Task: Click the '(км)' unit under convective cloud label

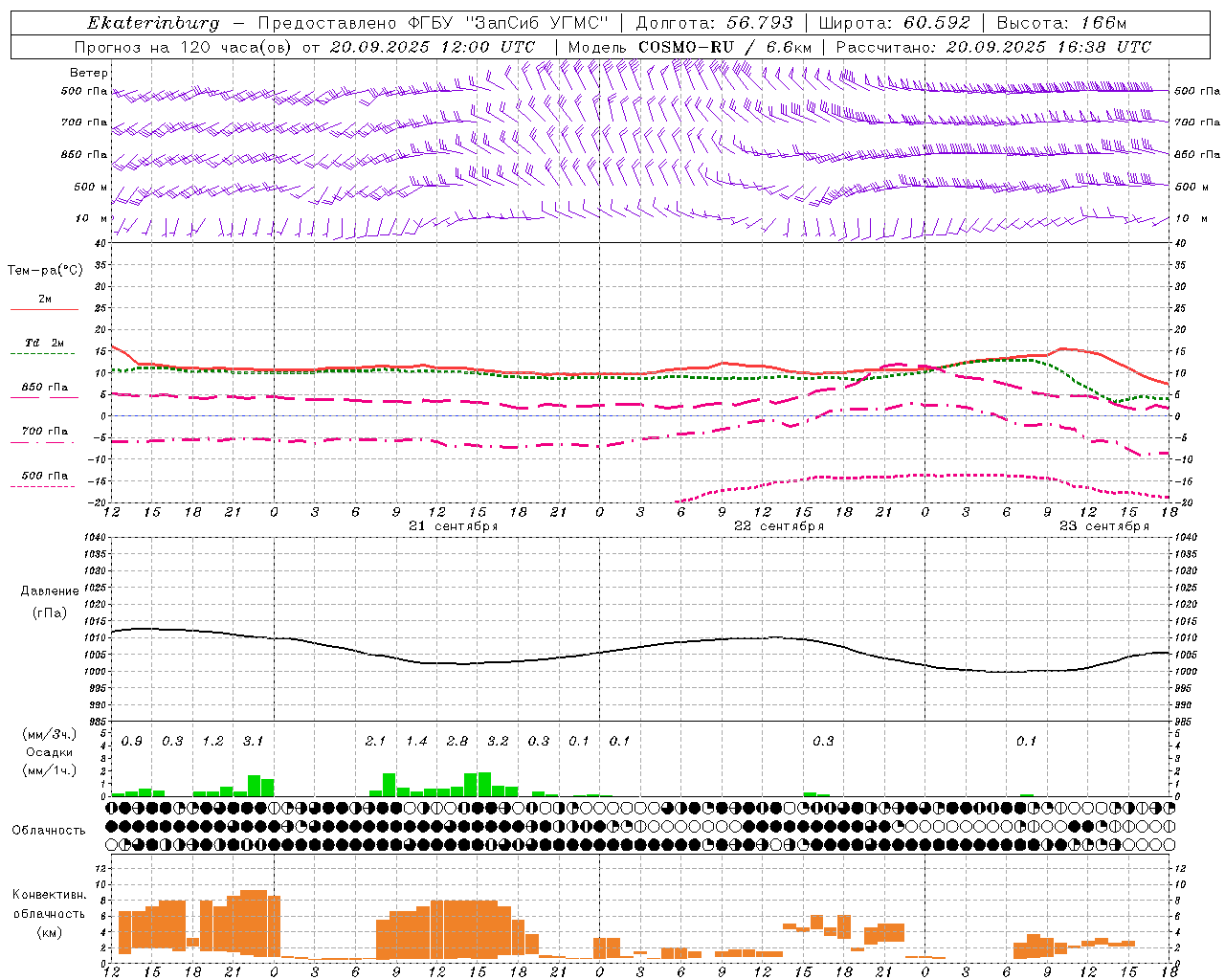Action: coord(50,932)
